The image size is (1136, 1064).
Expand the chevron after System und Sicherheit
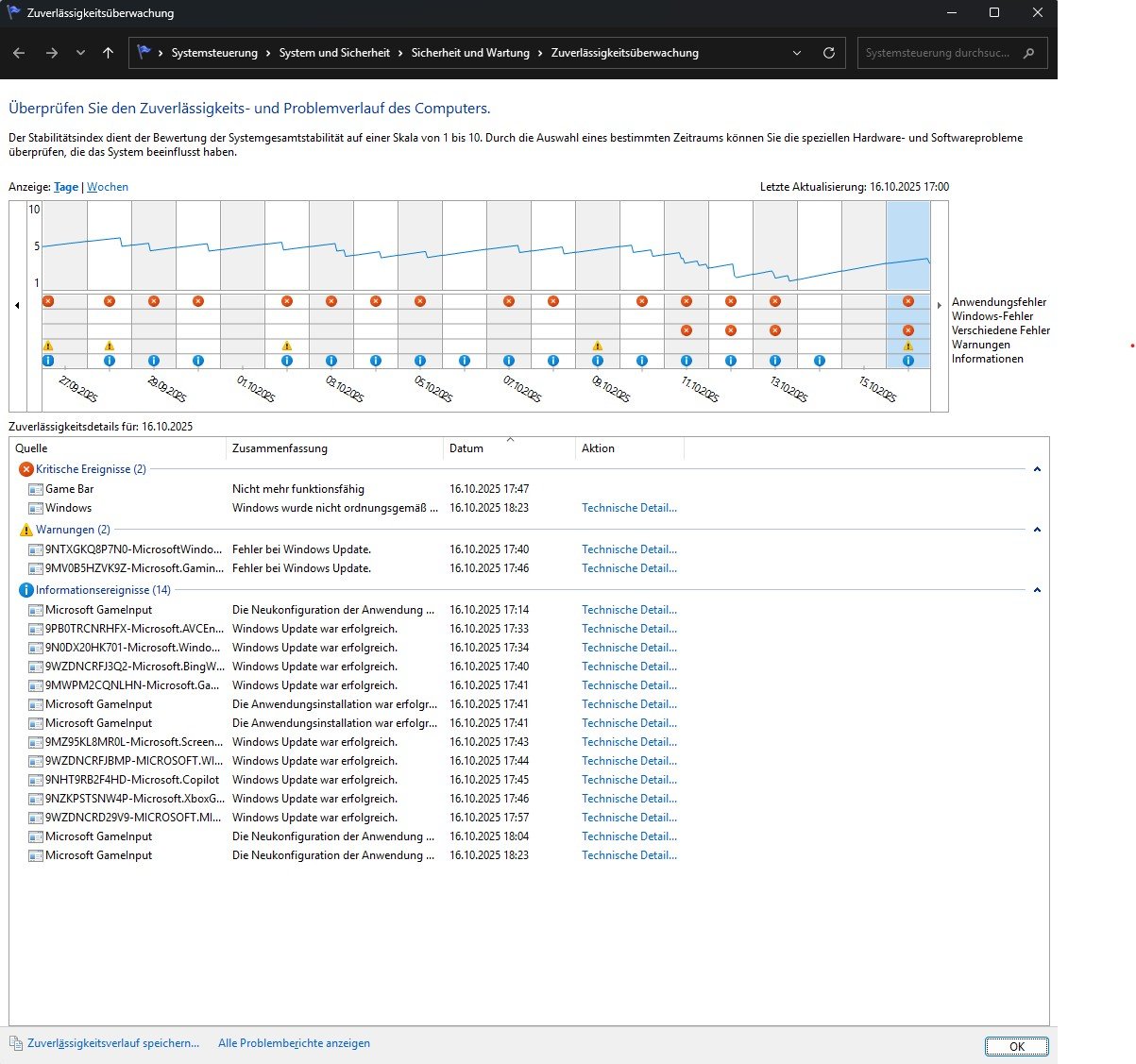pos(400,53)
